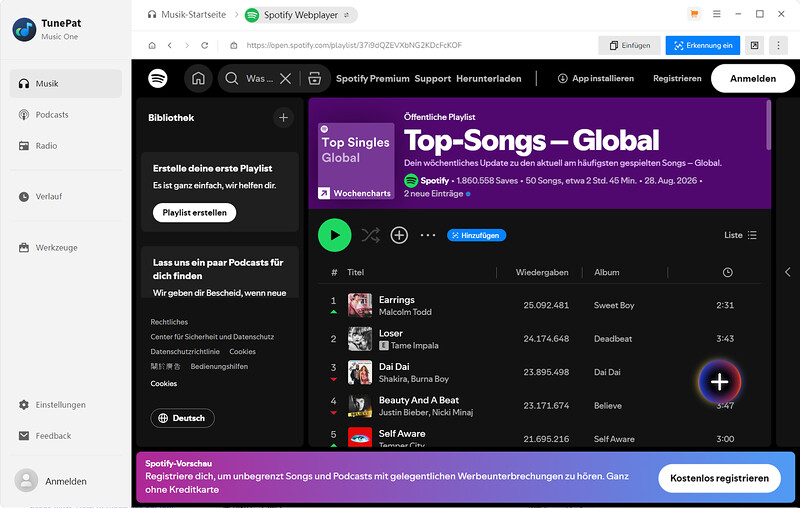This screenshot has height=508, width=800.
Task: Open Spotify Premium link
Action: 372,79
